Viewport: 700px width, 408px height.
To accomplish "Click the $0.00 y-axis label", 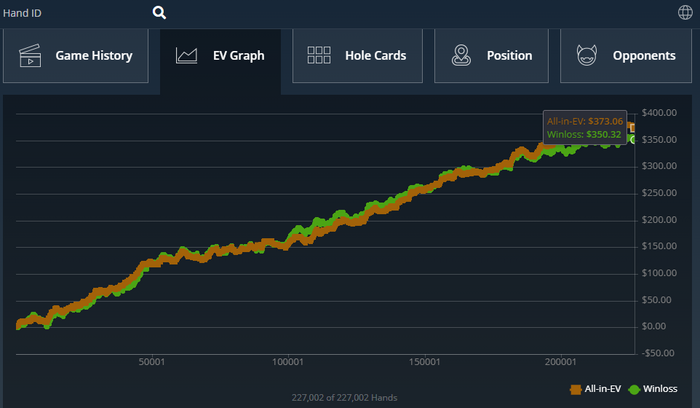I will click(654, 326).
